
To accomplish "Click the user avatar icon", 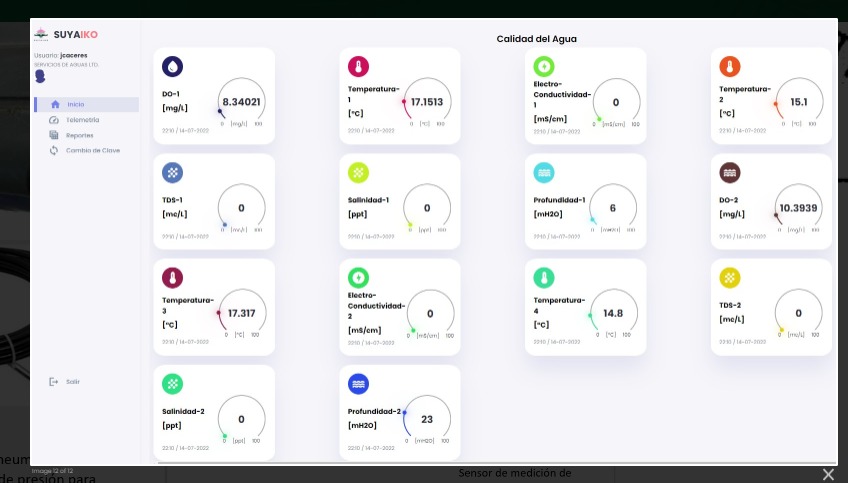I will click(40, 75).
